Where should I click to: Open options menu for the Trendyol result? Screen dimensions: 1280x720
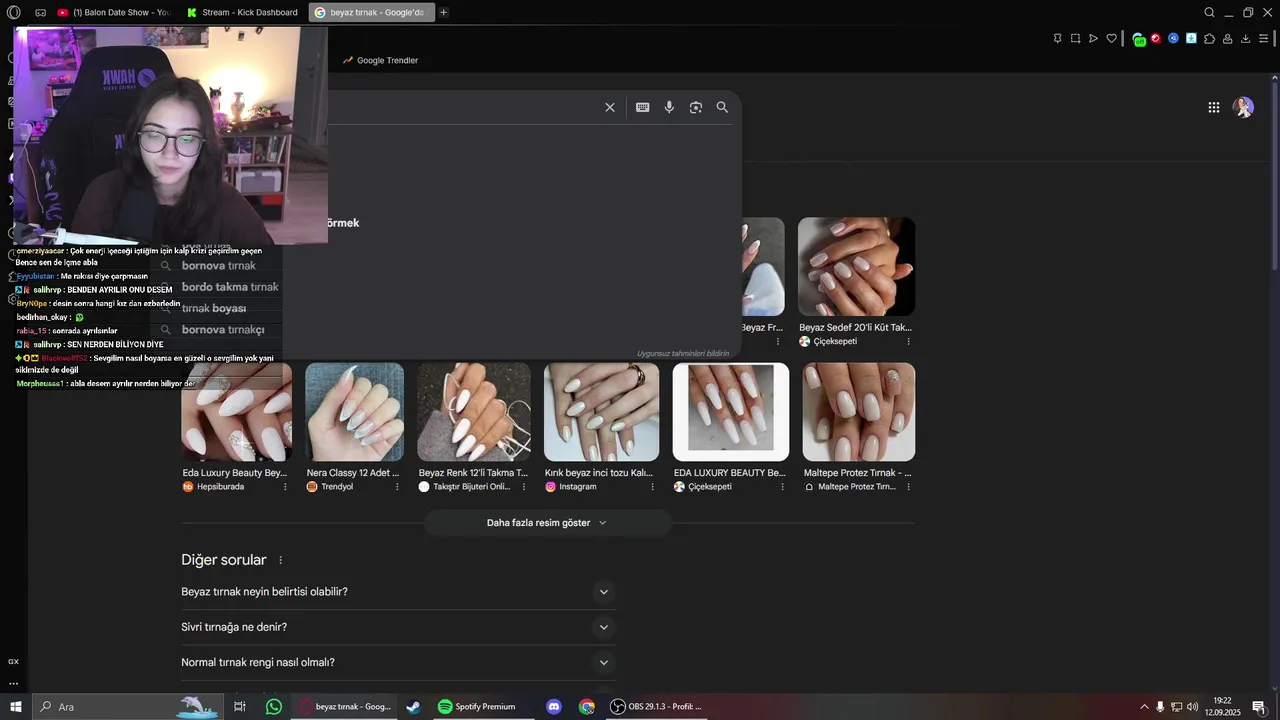click(x=397, y=487)
